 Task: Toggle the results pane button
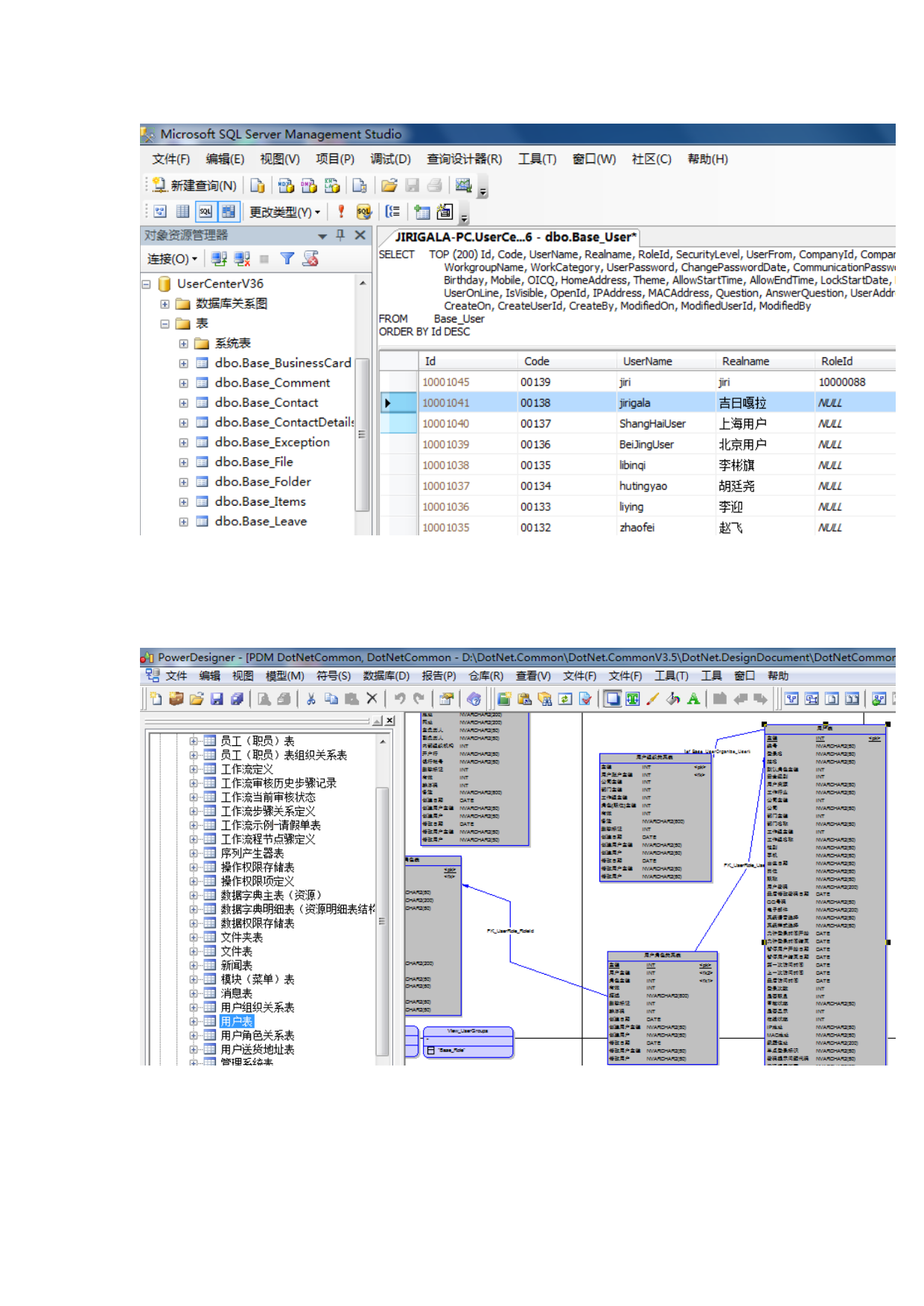click(228, 212)
